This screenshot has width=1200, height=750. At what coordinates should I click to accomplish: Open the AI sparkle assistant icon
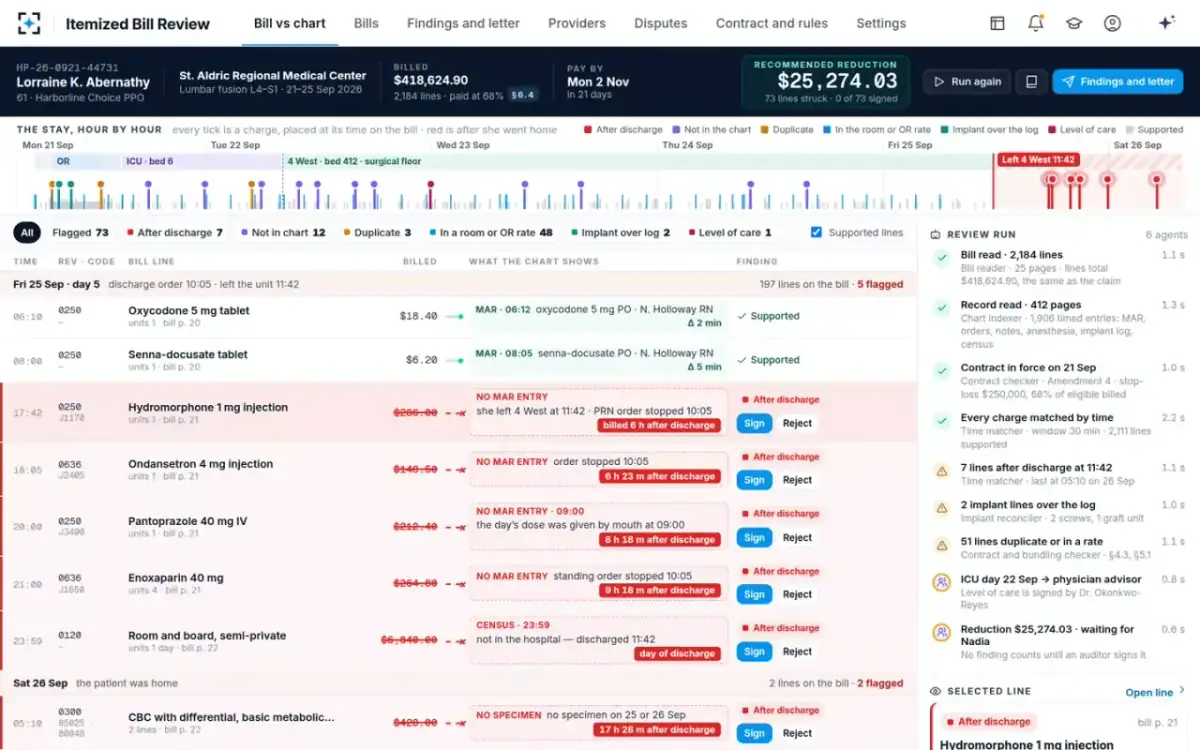coord(1166,23)
